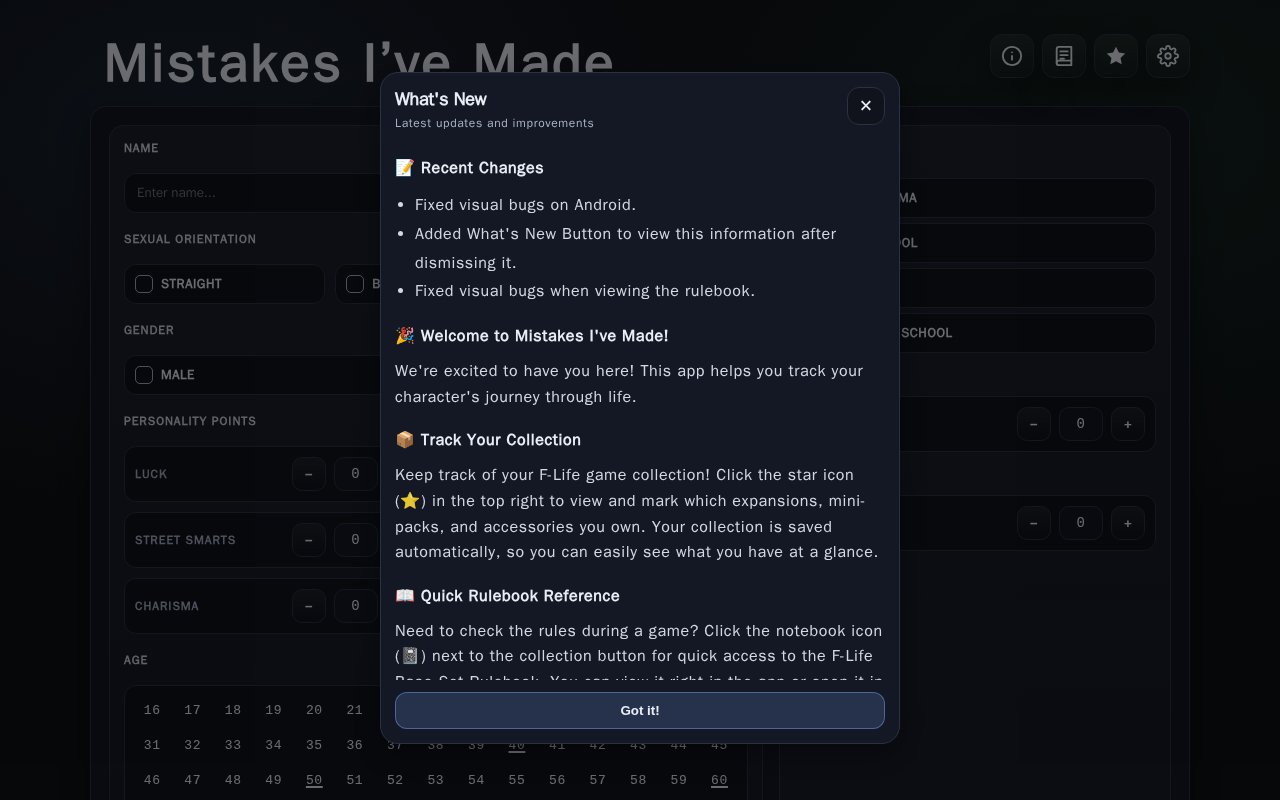Click the Enter name input field
Screen dimensions: 1280x800
point(250,193)
